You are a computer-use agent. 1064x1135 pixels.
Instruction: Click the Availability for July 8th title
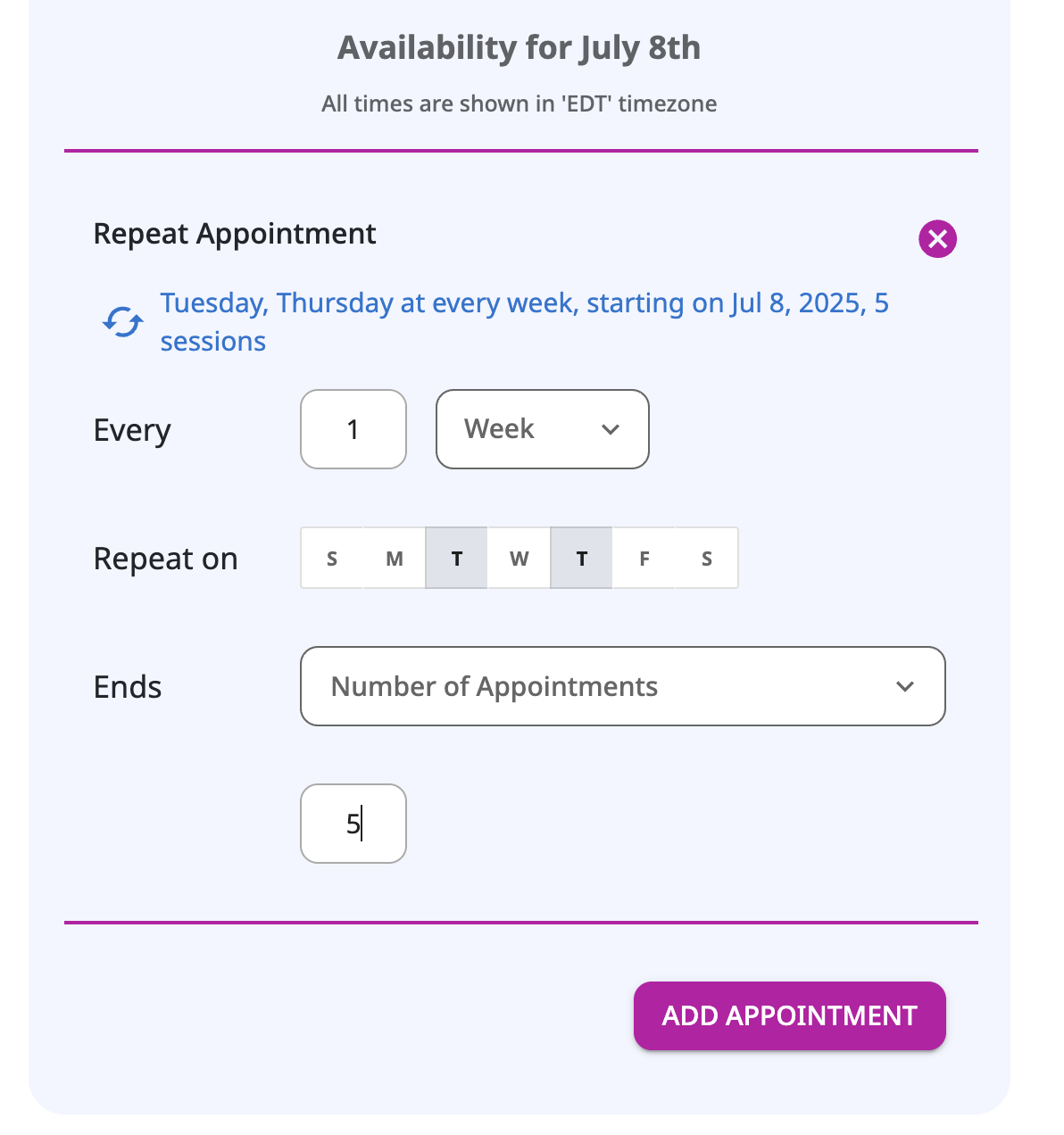pos(519,47)
